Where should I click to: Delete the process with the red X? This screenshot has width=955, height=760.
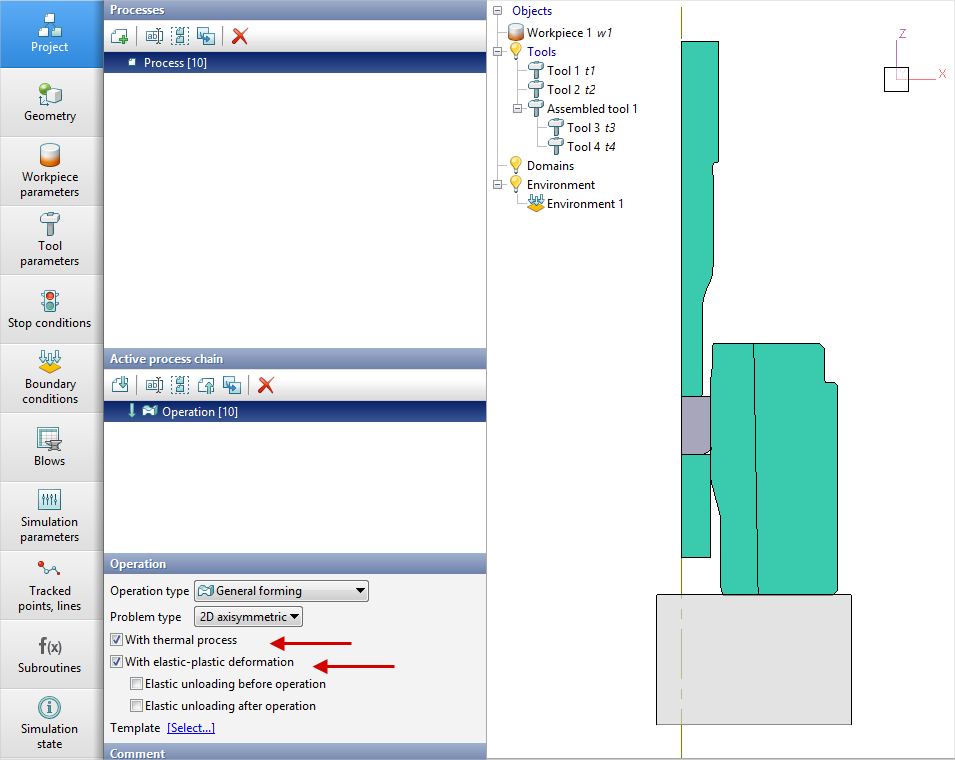pos(240,36)
